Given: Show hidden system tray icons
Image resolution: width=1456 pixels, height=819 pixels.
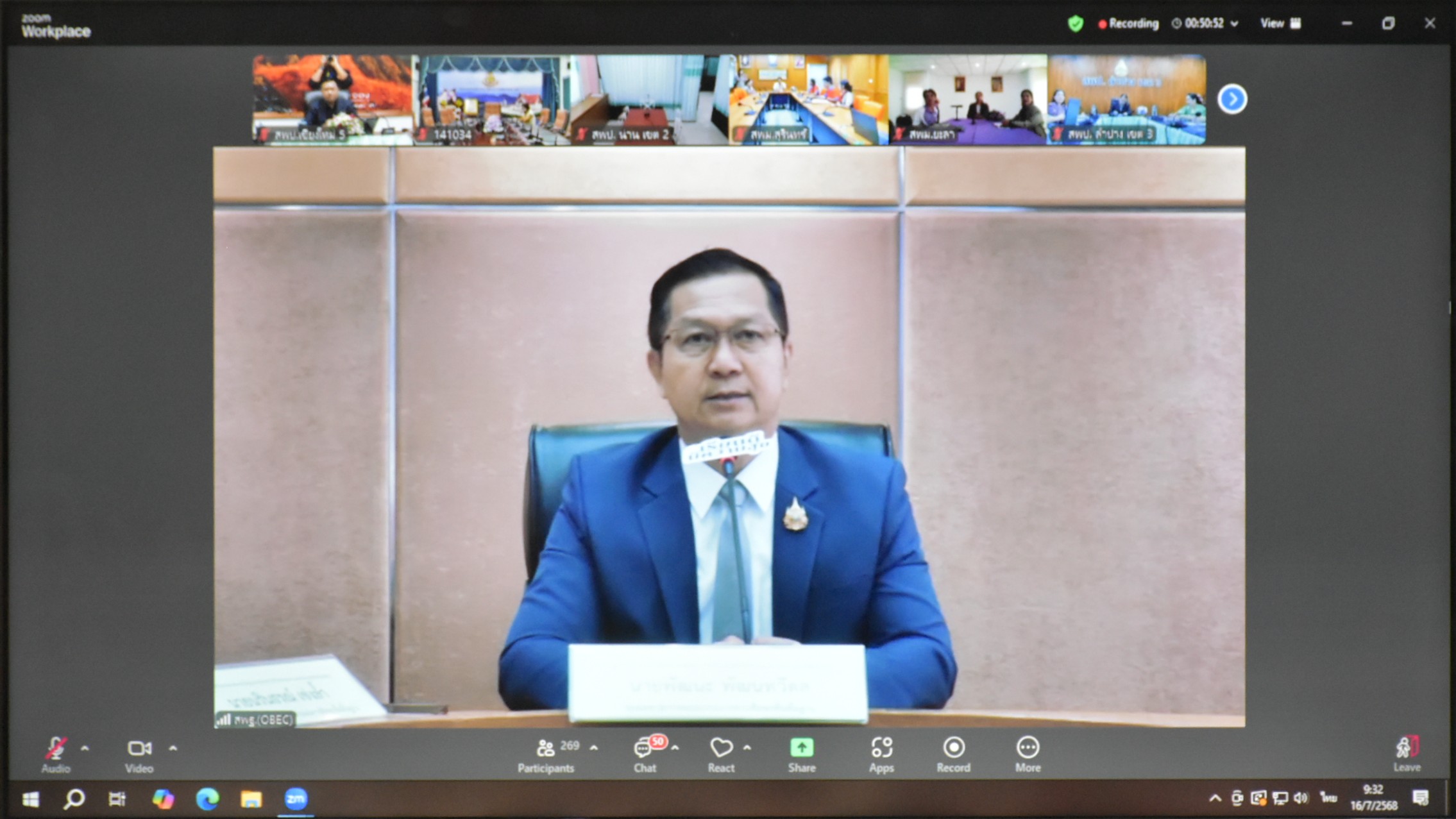Looking at the screenshot, I should pos(1215,798).
